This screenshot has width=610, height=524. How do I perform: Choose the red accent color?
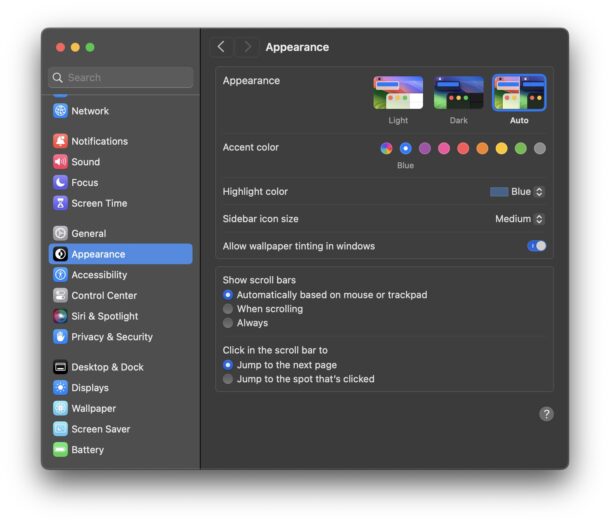463,148
